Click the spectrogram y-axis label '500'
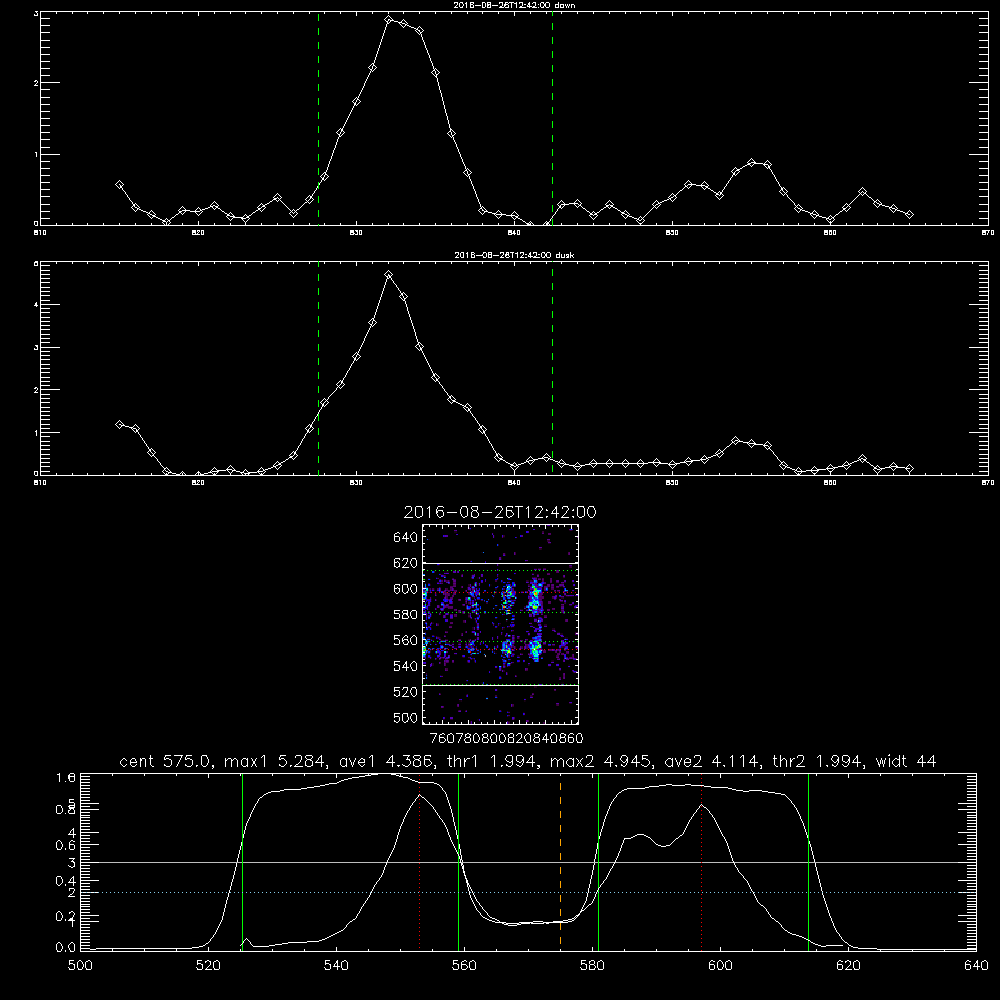 pos(406,717)
